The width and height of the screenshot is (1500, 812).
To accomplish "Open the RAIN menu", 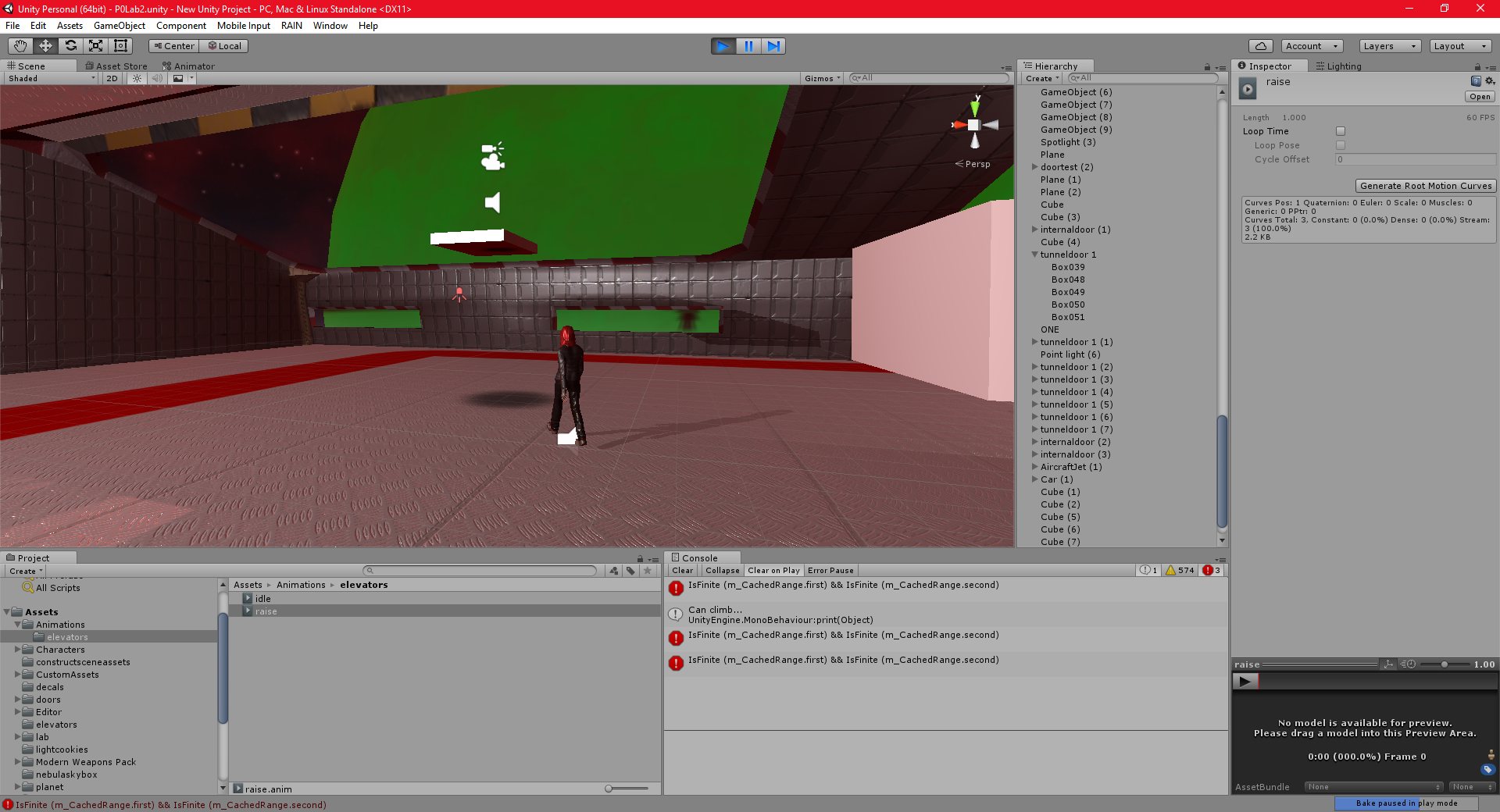I will point(291,26).
